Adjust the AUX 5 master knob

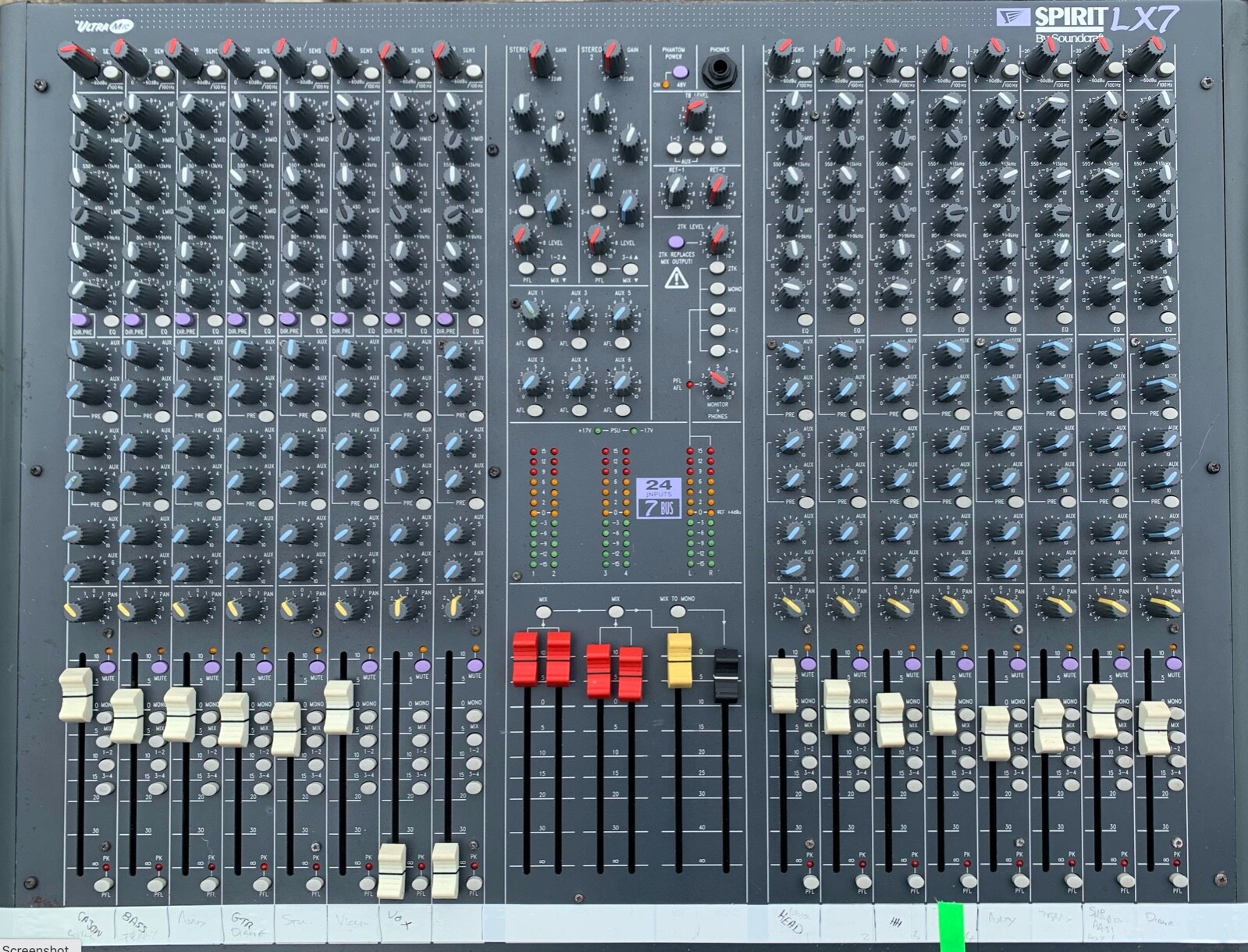tap(622, 316)
